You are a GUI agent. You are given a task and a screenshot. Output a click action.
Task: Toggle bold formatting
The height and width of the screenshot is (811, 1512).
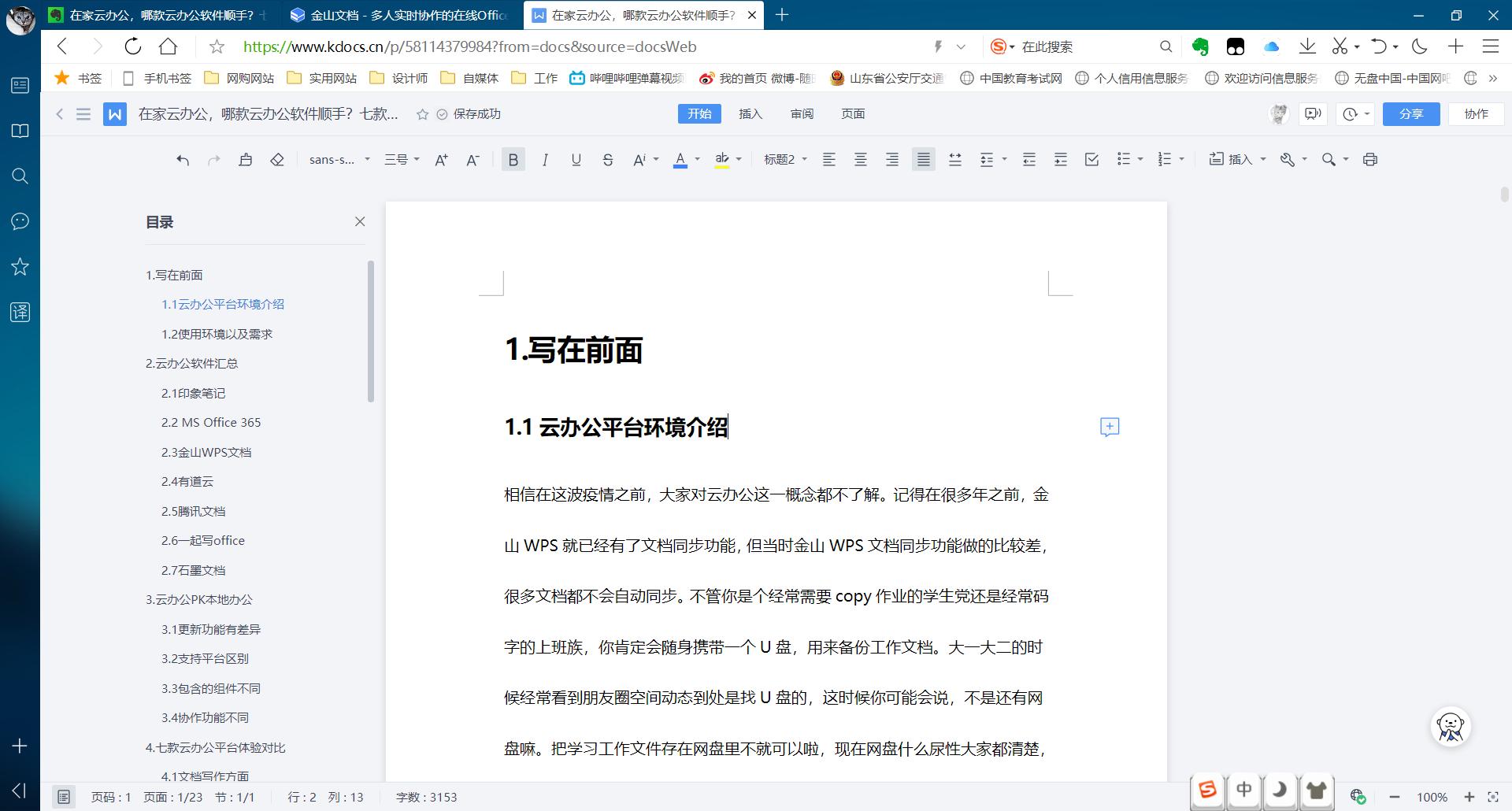(x=513, y=159)
